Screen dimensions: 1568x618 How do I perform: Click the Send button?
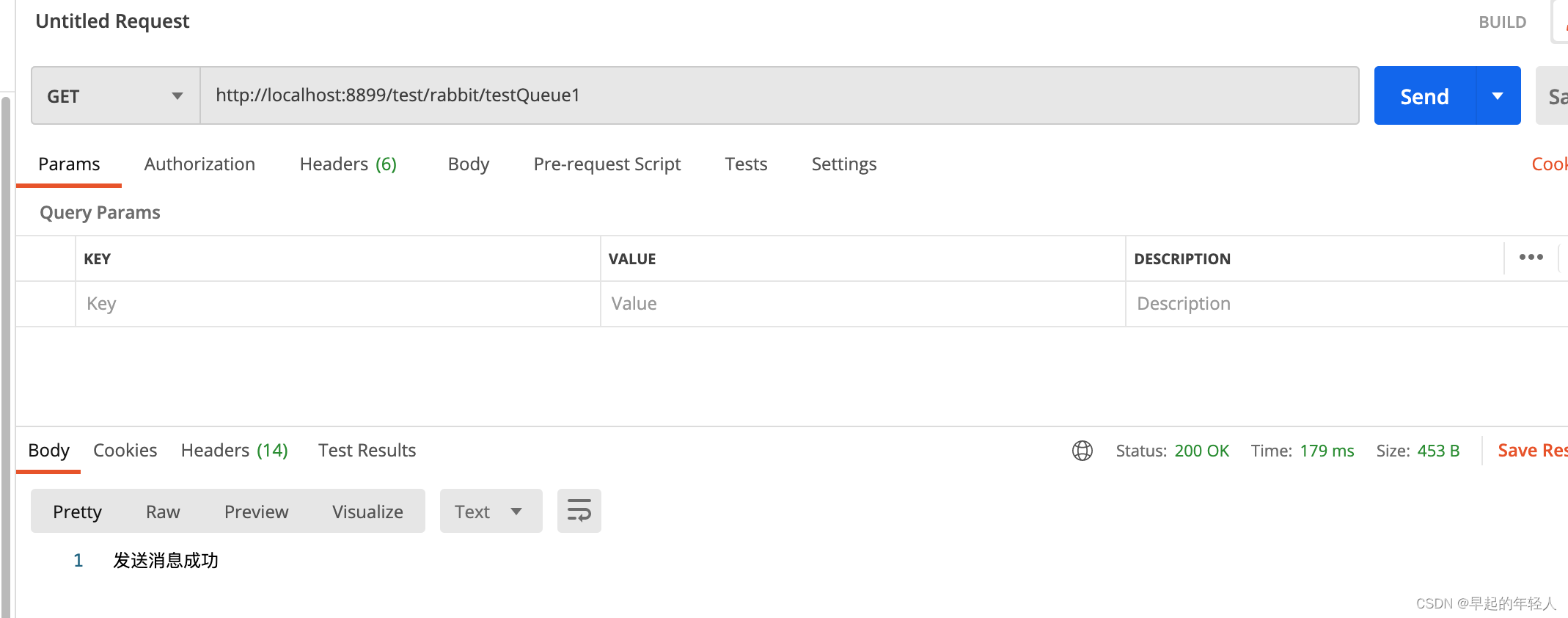point(1424,96)
